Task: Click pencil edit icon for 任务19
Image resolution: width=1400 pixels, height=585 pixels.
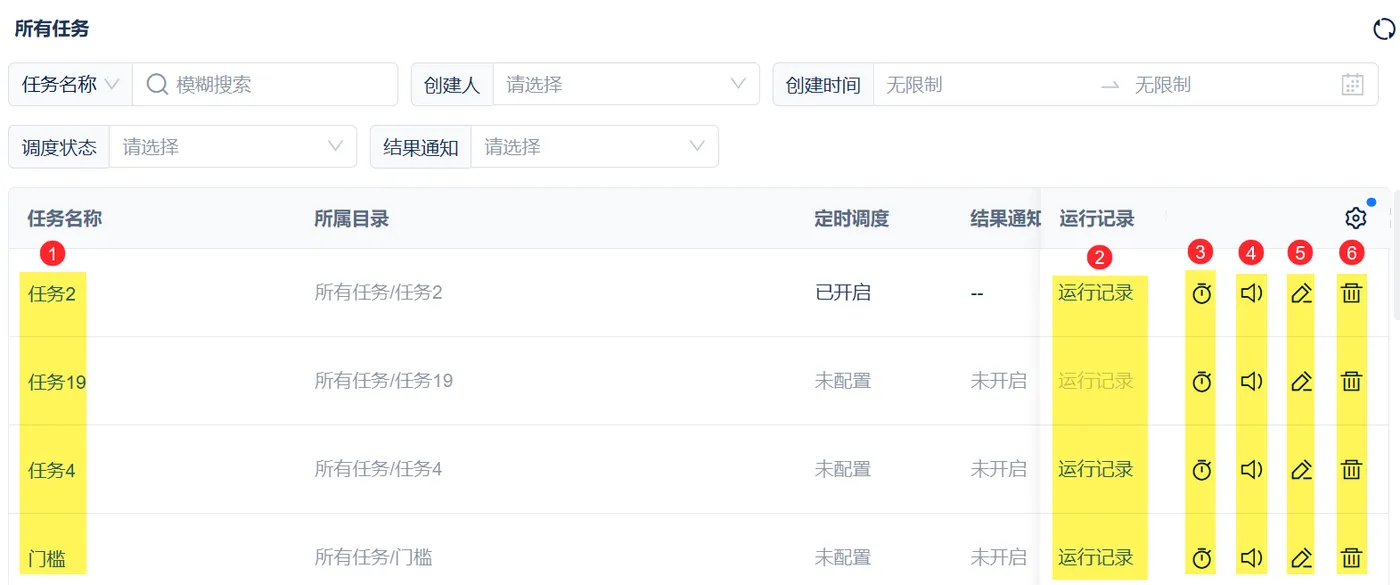Action: point(1301,381)
